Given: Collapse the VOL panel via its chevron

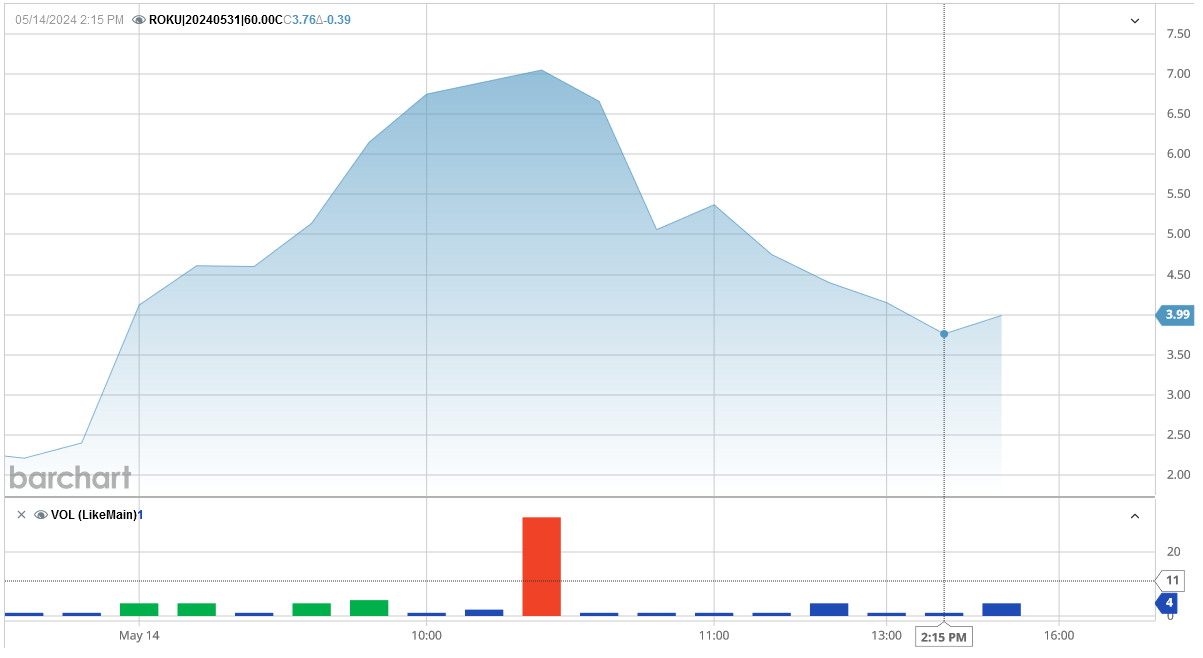Looking at the screenshot, I should (x=1135, y=516).
